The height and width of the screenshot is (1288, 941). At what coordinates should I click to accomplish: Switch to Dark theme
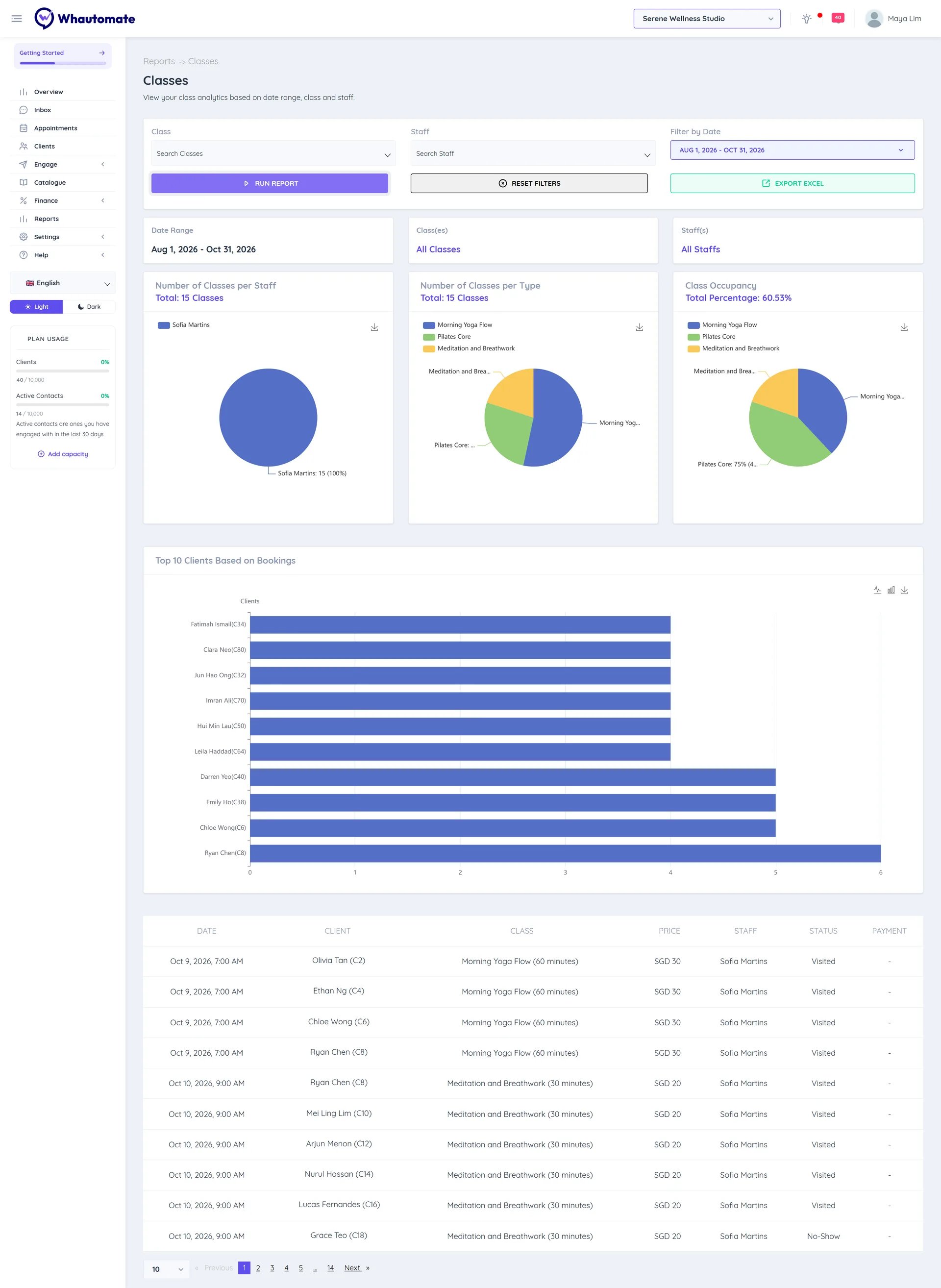[x=89, y=306]
